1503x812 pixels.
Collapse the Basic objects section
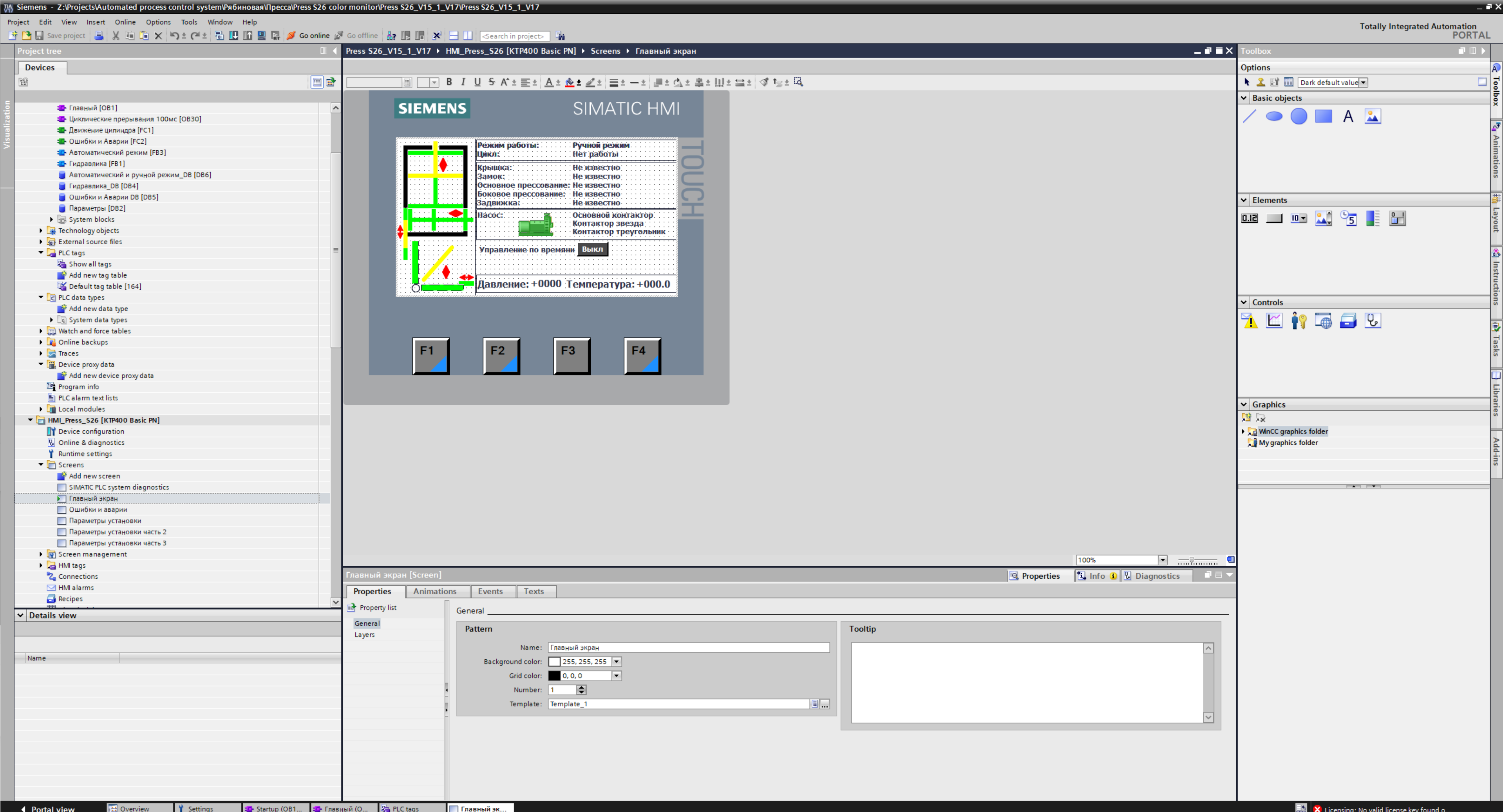click(x=1243, y=98)
